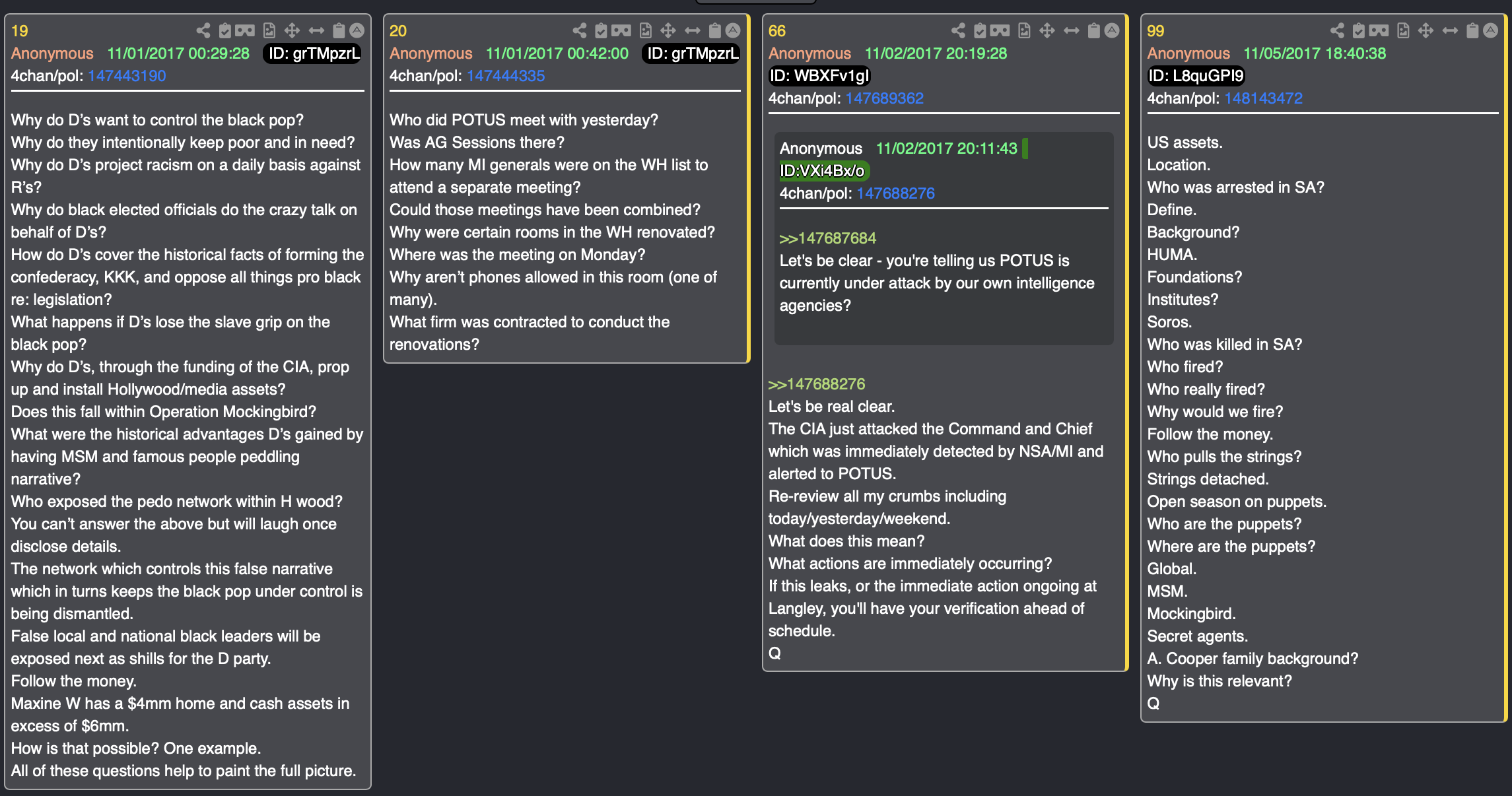Click the line 'Open season on puppets.'
The height and width of the screenshot is (796, 1512).
(x=1237, y=502)
